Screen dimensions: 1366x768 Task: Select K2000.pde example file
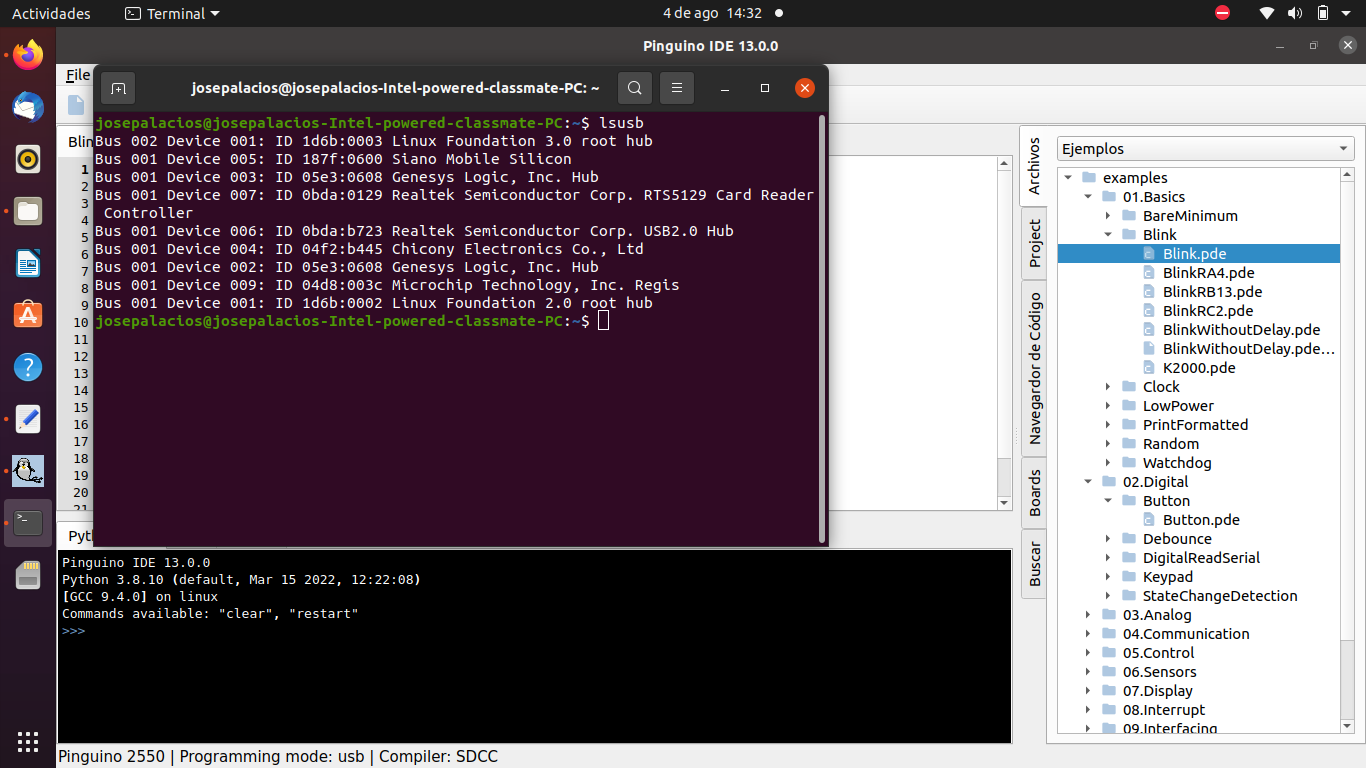pyautogui.click(x=1199, y=368)
